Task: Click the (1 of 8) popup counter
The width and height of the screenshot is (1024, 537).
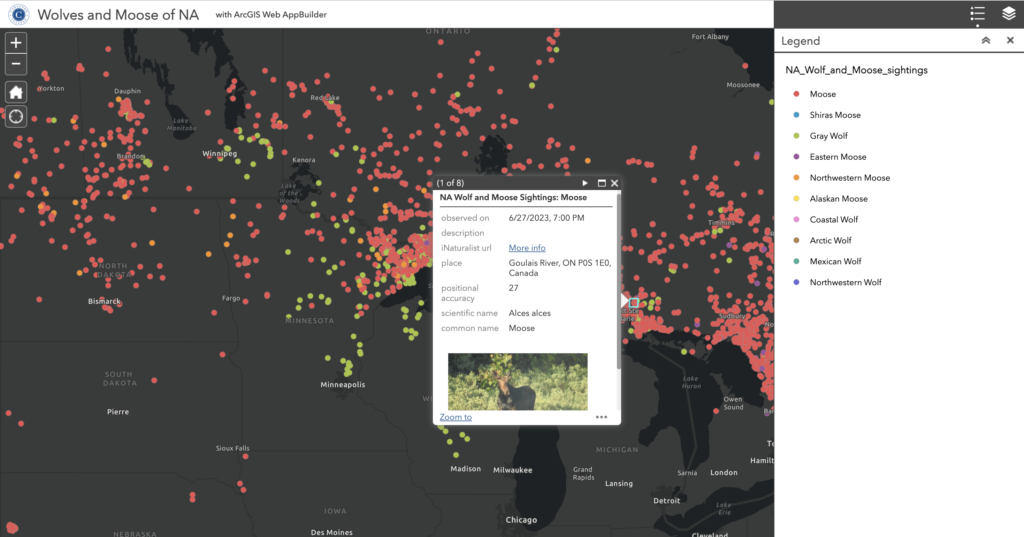Action: pyautogui.click(x=450, y=183)
